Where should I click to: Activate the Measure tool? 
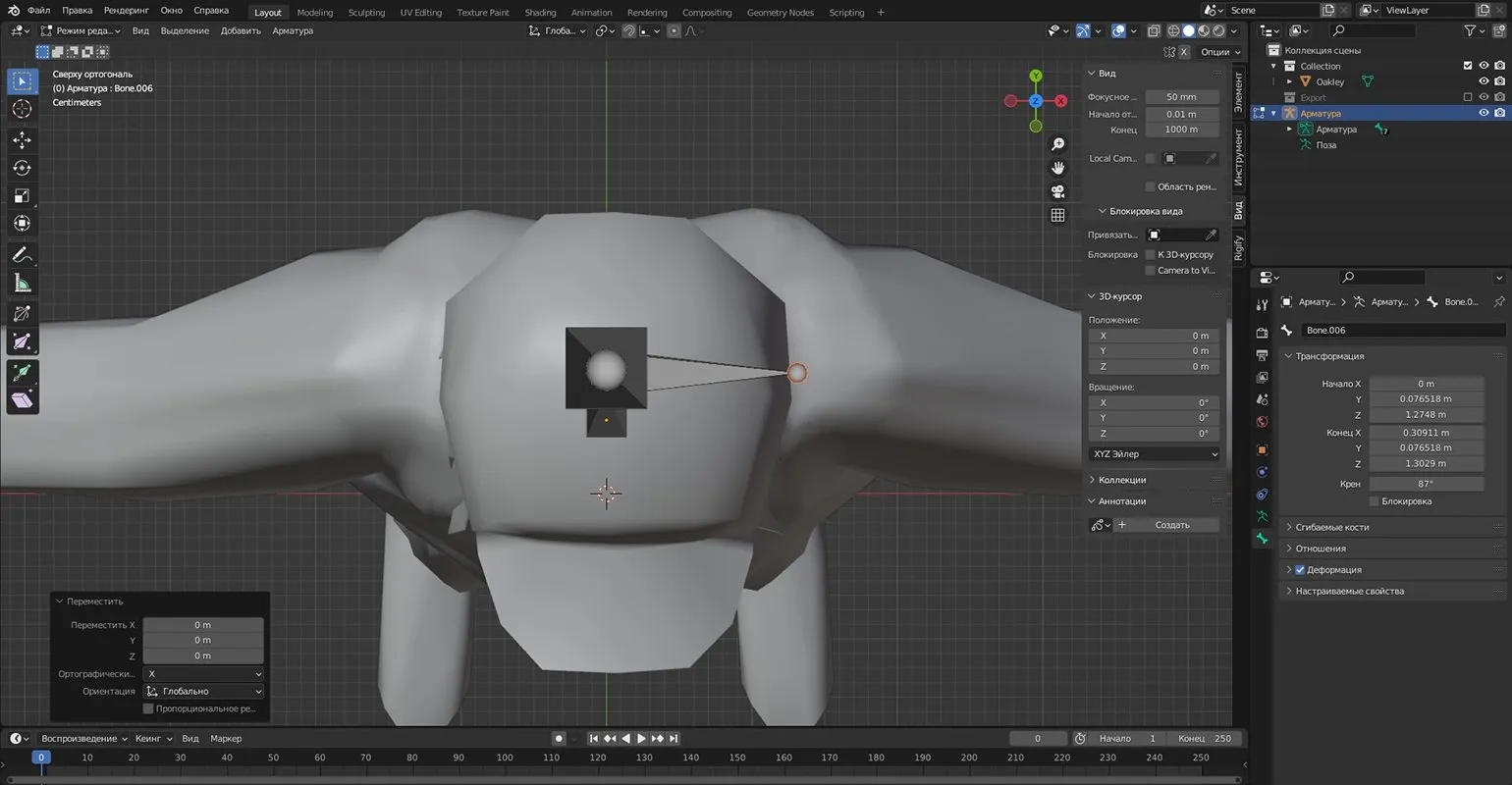tap(22, 284)
